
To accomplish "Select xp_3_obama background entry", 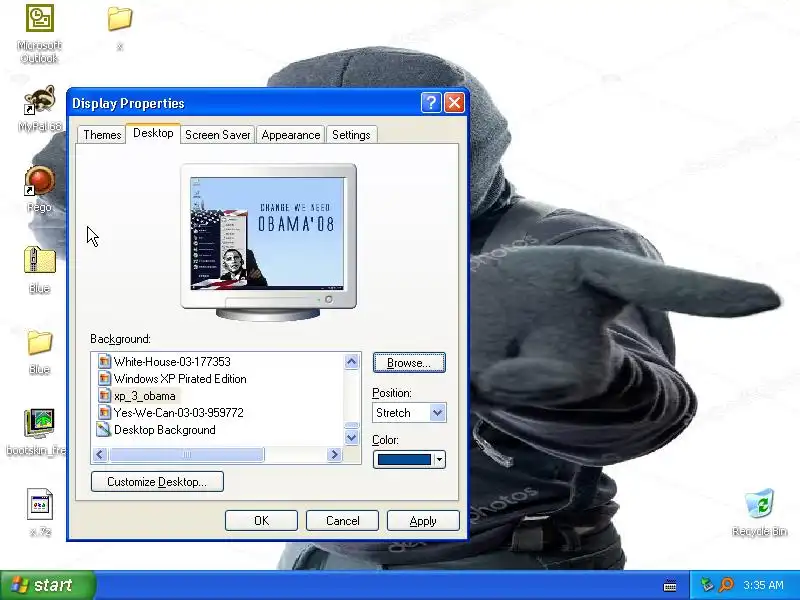I will click(x=144, y=395).
